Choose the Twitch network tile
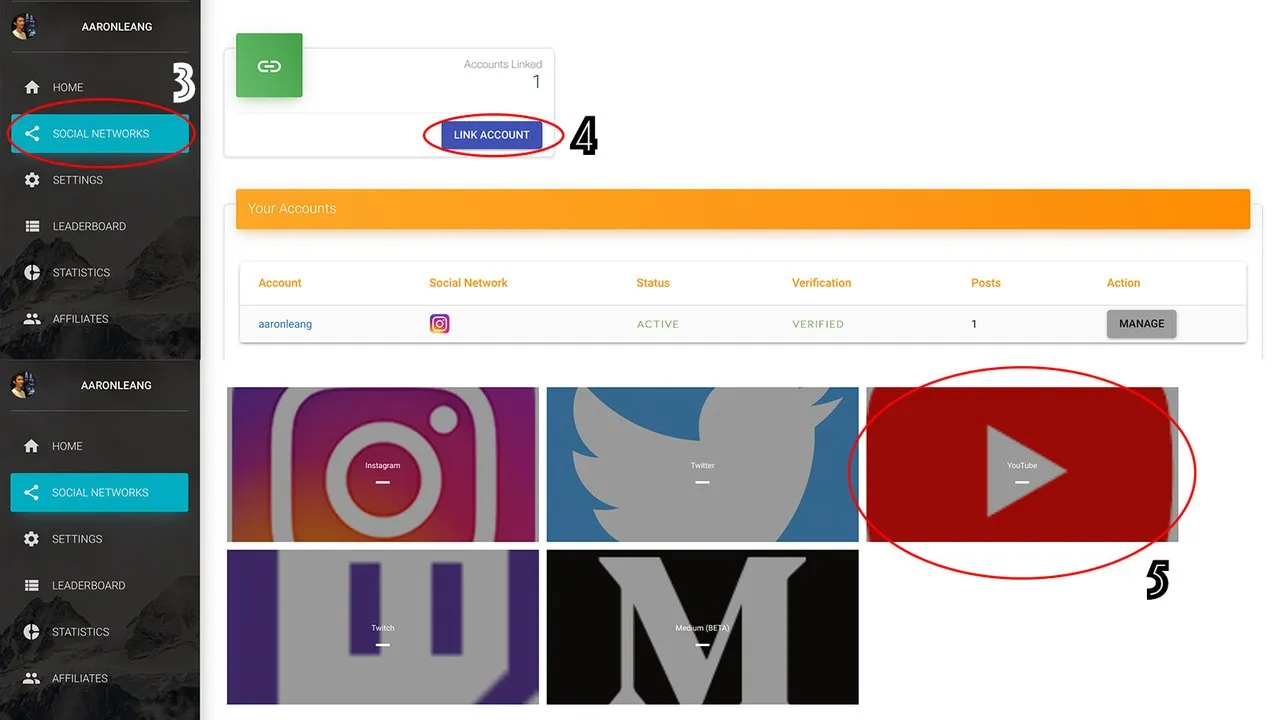 point(382,627)
